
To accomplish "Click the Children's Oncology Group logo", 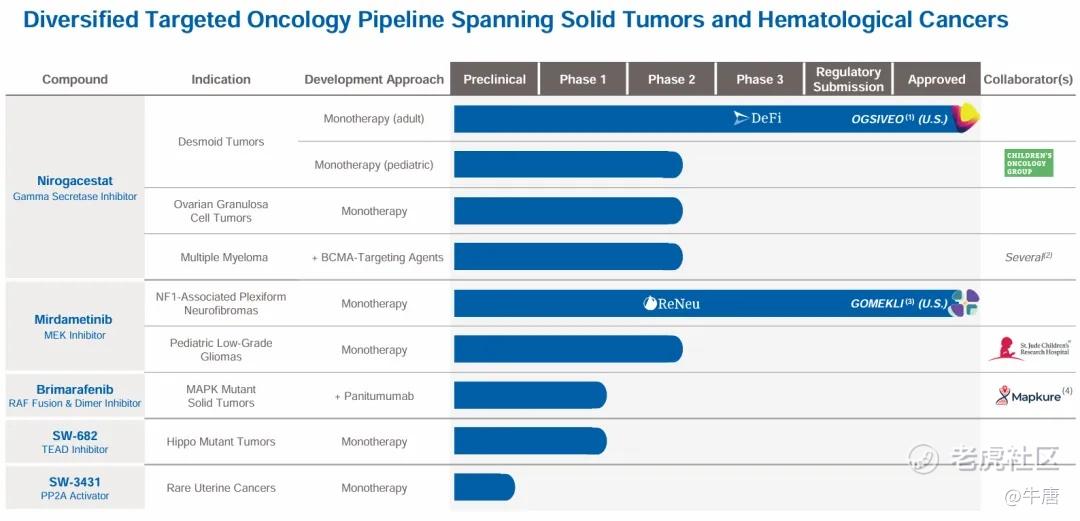I will (1029, 163).
